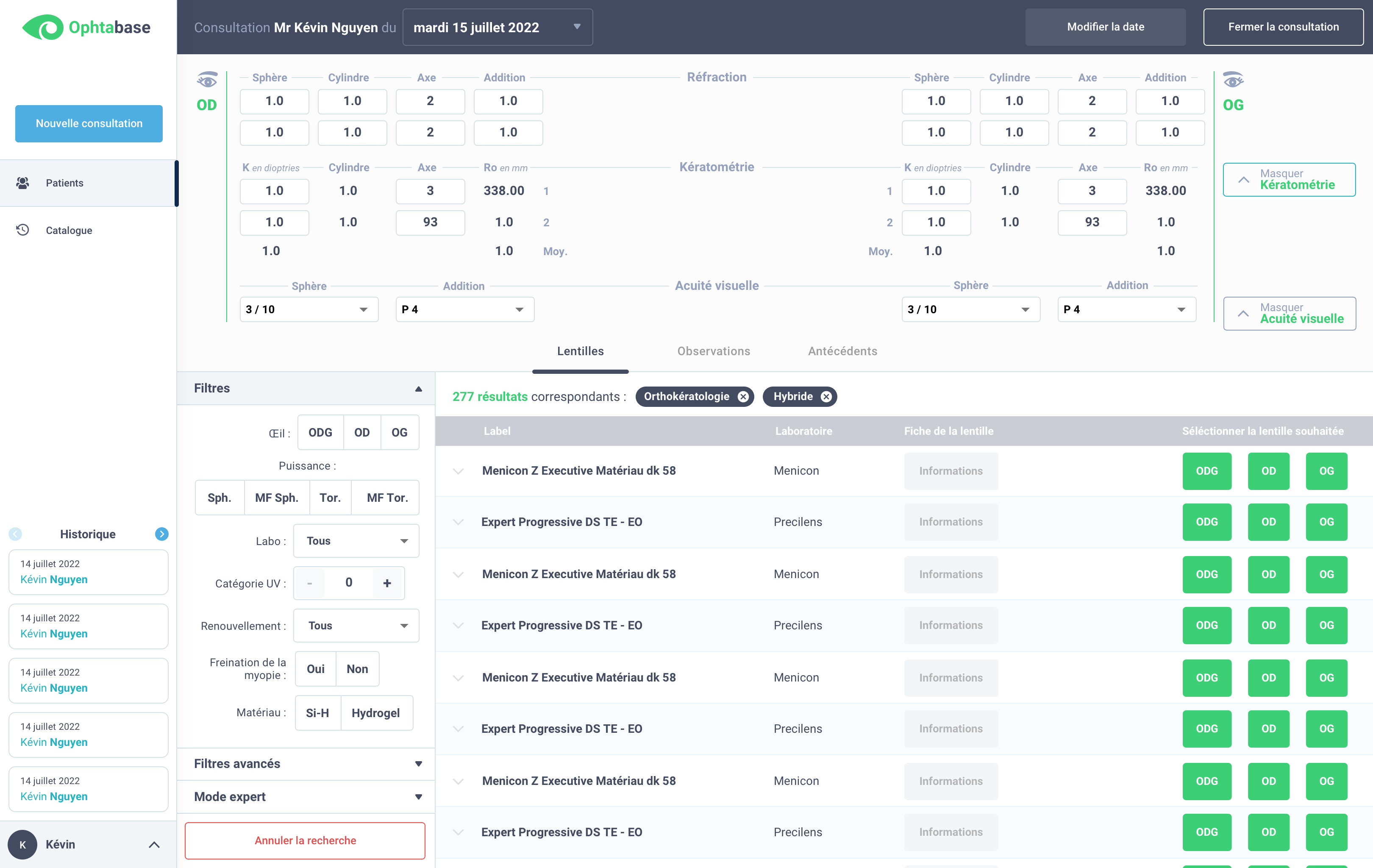Click the Catalogue history icon
This screenshot has height=868, width=1373.
[x=23, y=230]
